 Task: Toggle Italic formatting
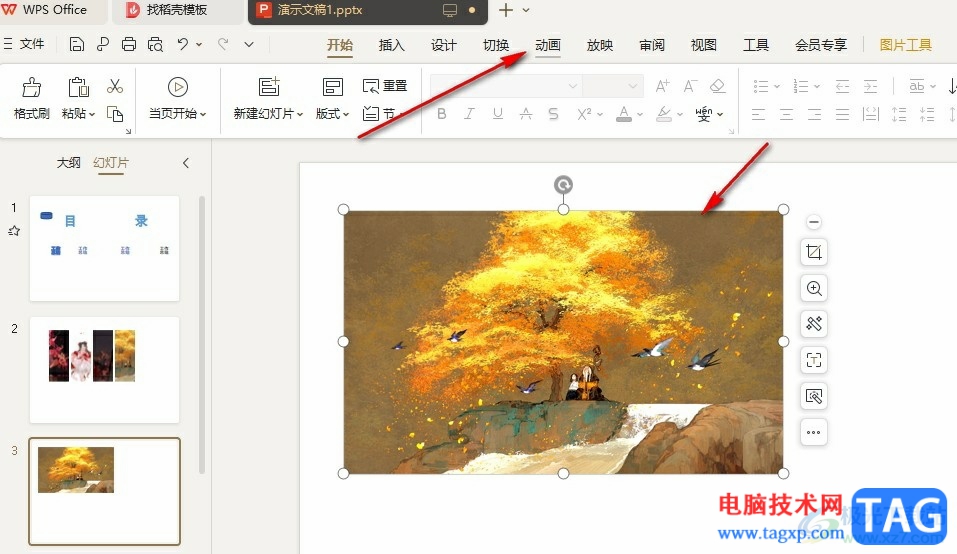tap(469, 113)
